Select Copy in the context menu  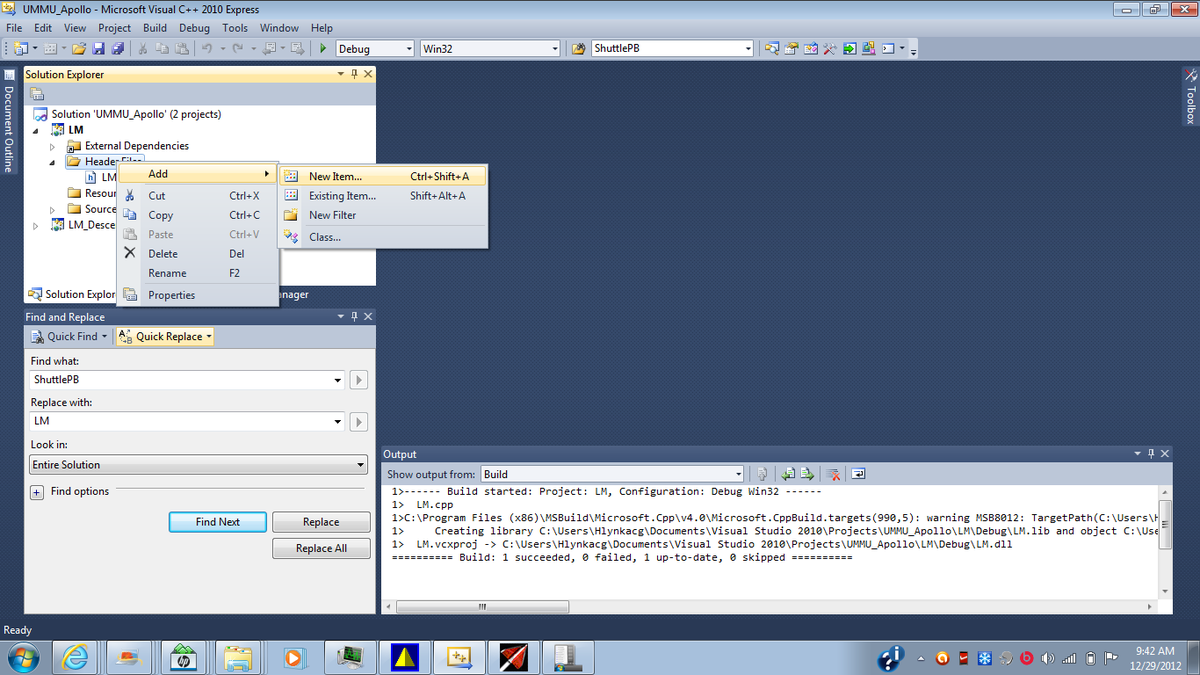(197, 215)
